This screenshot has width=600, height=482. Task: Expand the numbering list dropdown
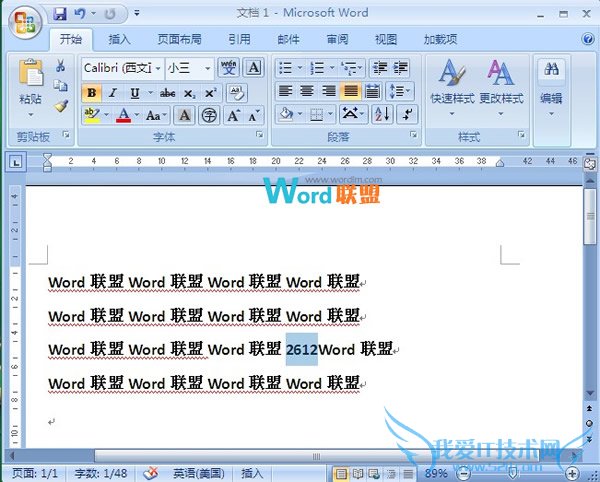click(332, 68)
